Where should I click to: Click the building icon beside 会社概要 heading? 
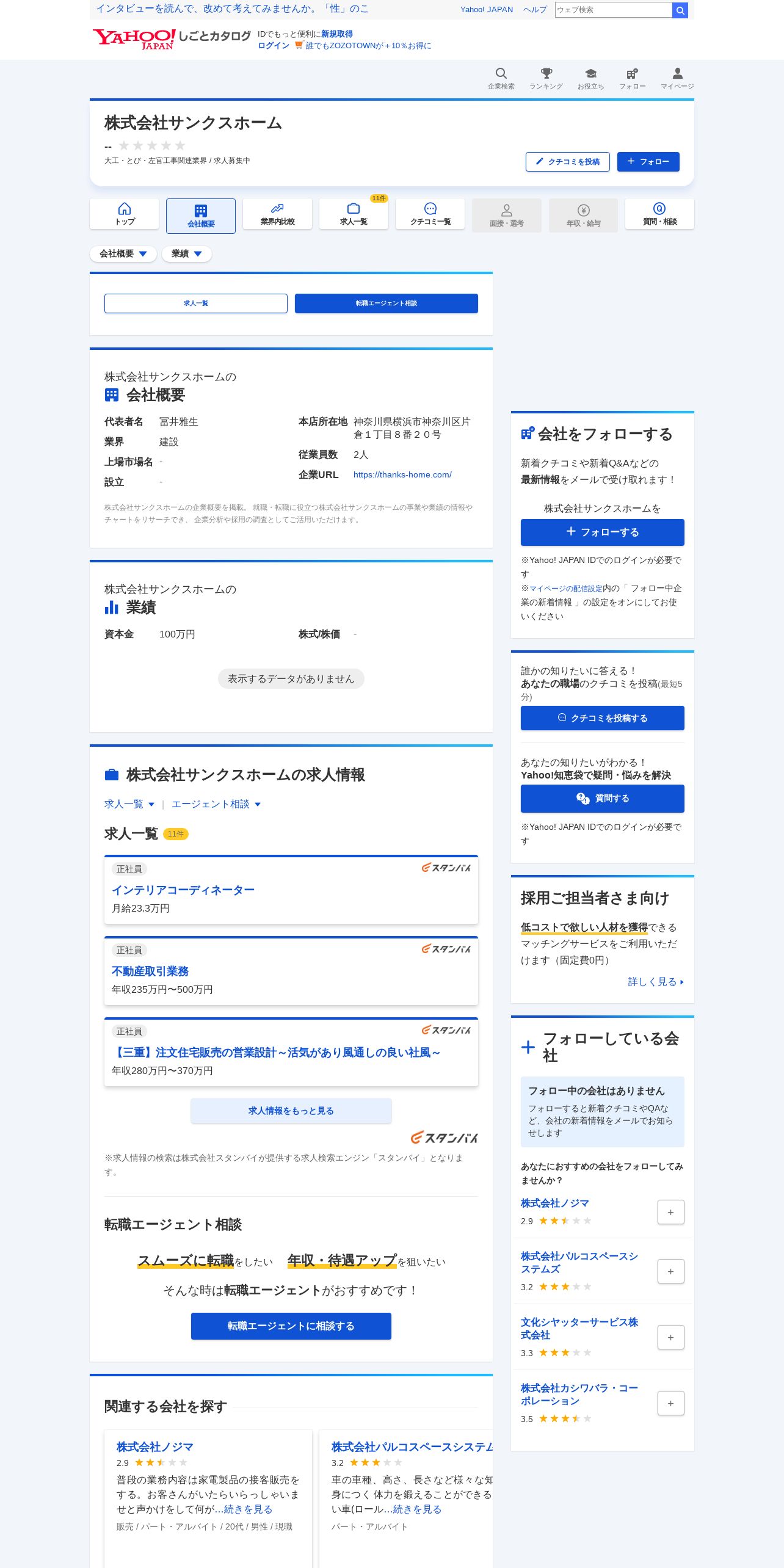click(x=111, y=395)
